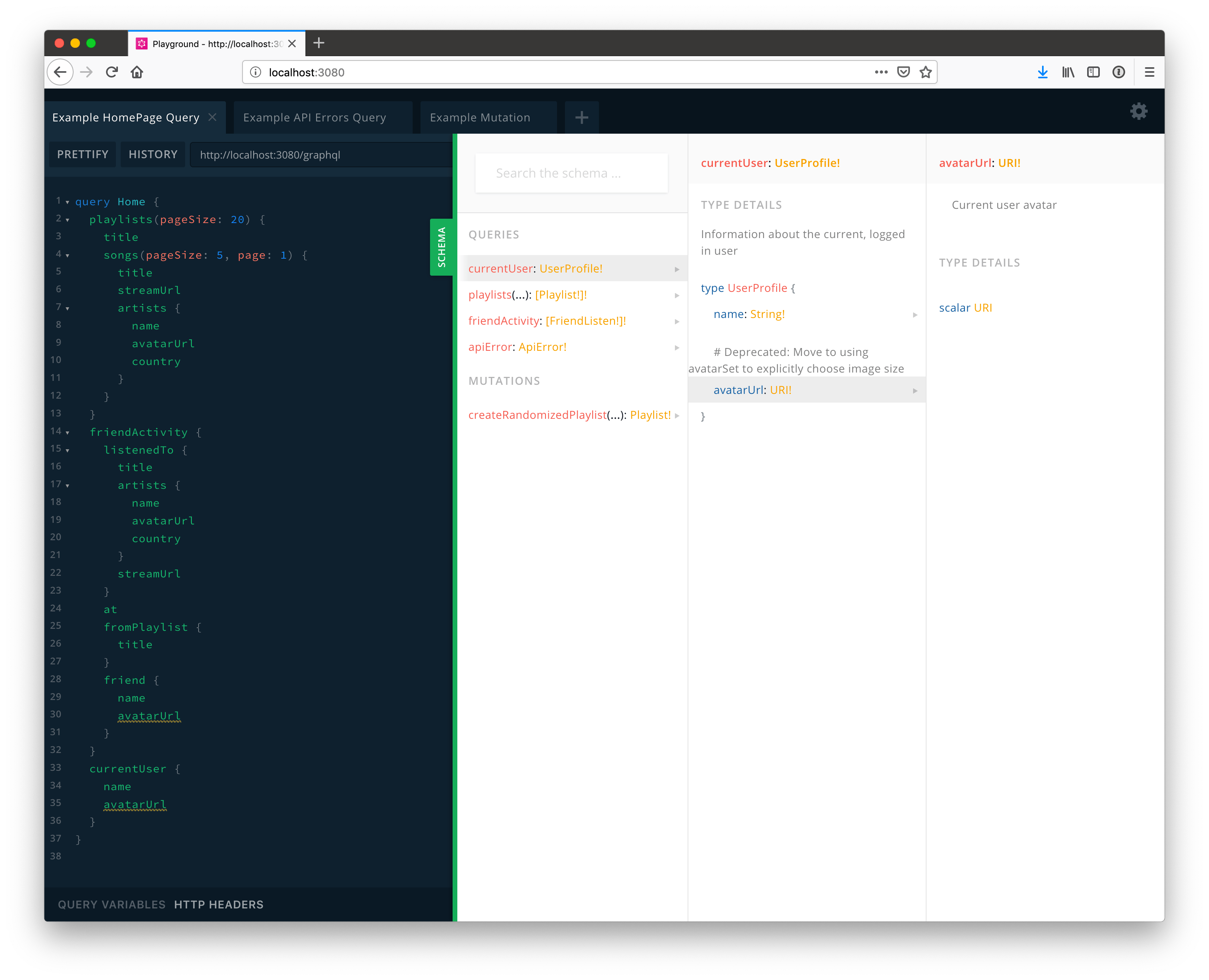This screenshot has width=1209, height=980.
Task: Open the downloads panel
Action: click(x=1042, y=72)
